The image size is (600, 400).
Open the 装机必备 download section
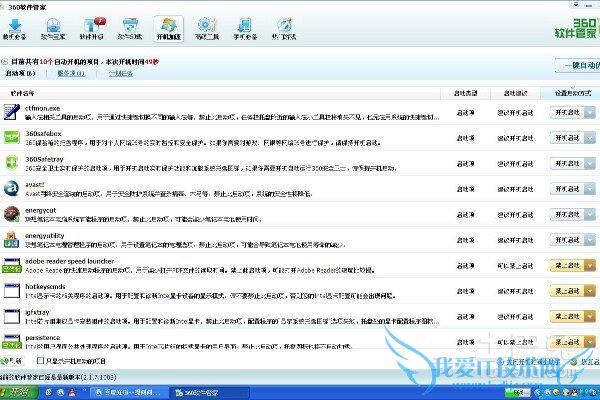[15, 29]
